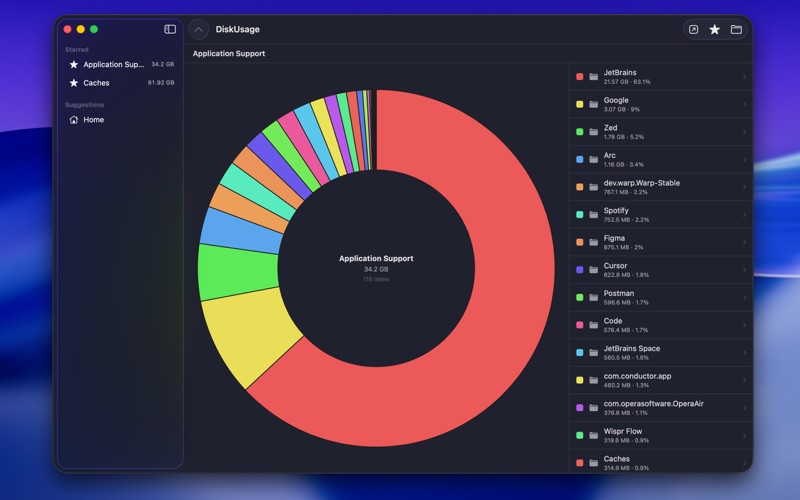Select the "21.57 GB · 63.1%" size text
Viewport: 800px width, 500px height.
tap(627, 82)
